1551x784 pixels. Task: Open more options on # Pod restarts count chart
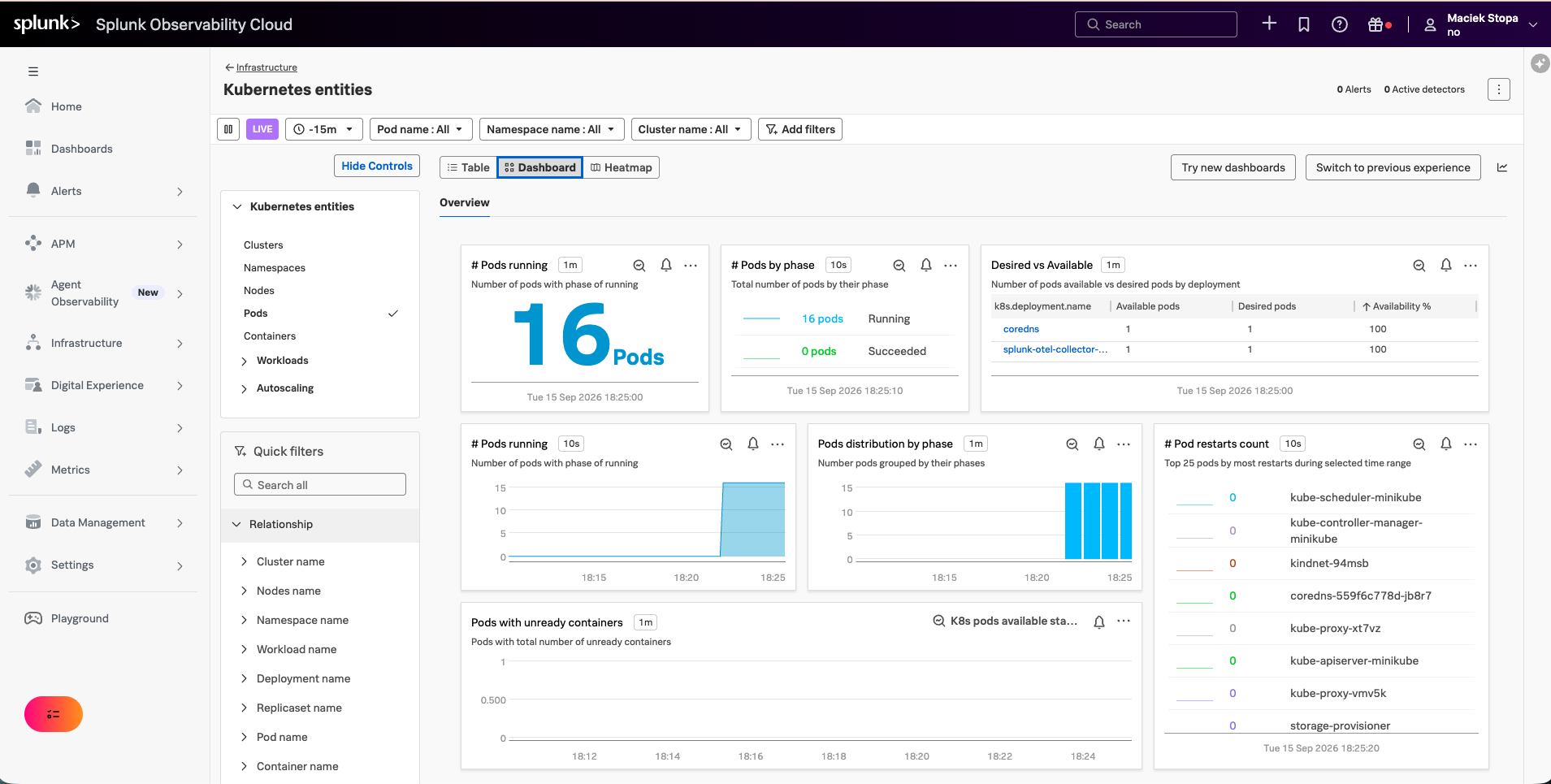coord(1471,444)
